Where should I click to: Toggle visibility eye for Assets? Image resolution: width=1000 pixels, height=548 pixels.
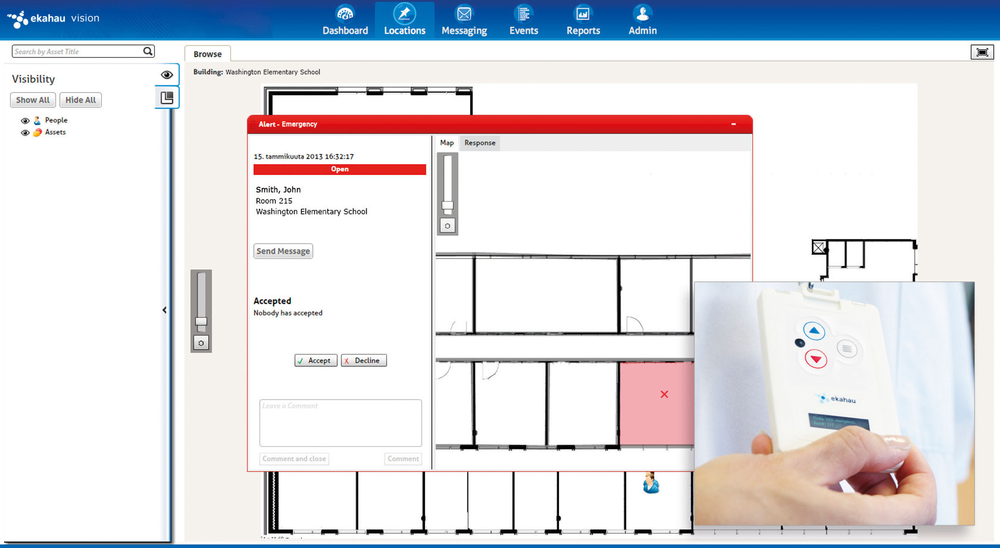pyautogui.click(x=26, y=132)
